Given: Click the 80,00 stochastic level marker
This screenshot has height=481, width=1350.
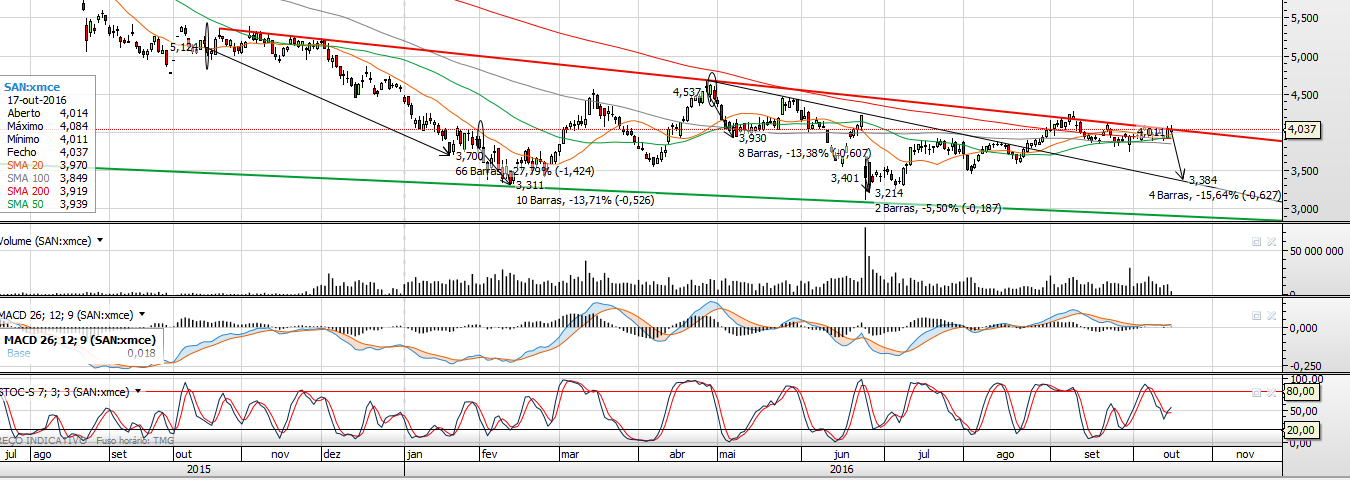Looking at the screenshot, I should 1302,392.
